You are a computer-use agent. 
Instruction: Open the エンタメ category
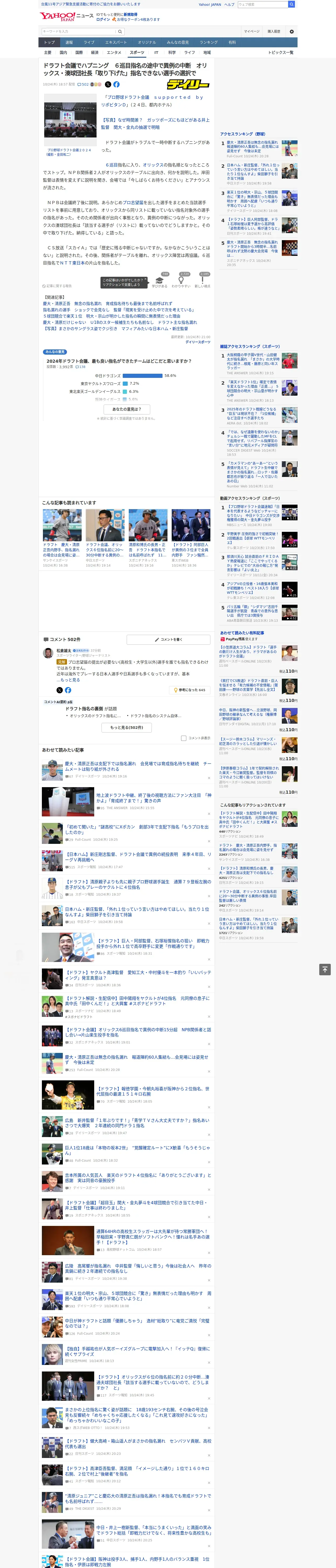point(114,52)
